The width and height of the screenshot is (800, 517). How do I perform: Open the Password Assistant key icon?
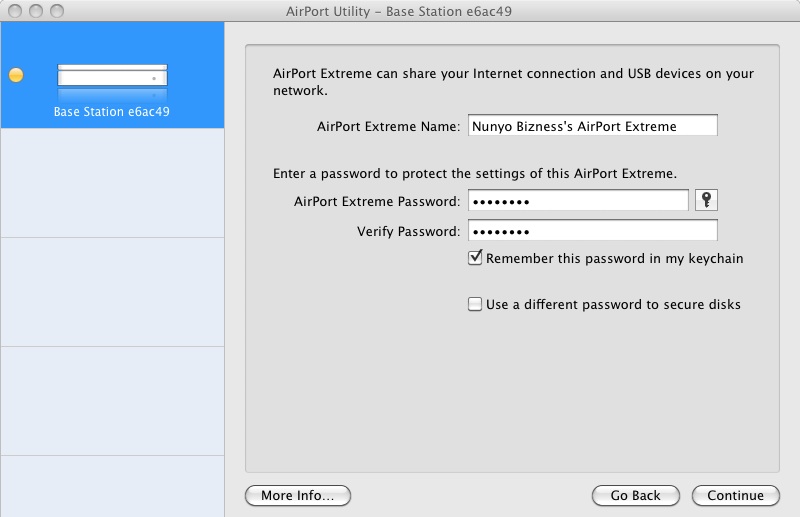(x=708, y=201)
